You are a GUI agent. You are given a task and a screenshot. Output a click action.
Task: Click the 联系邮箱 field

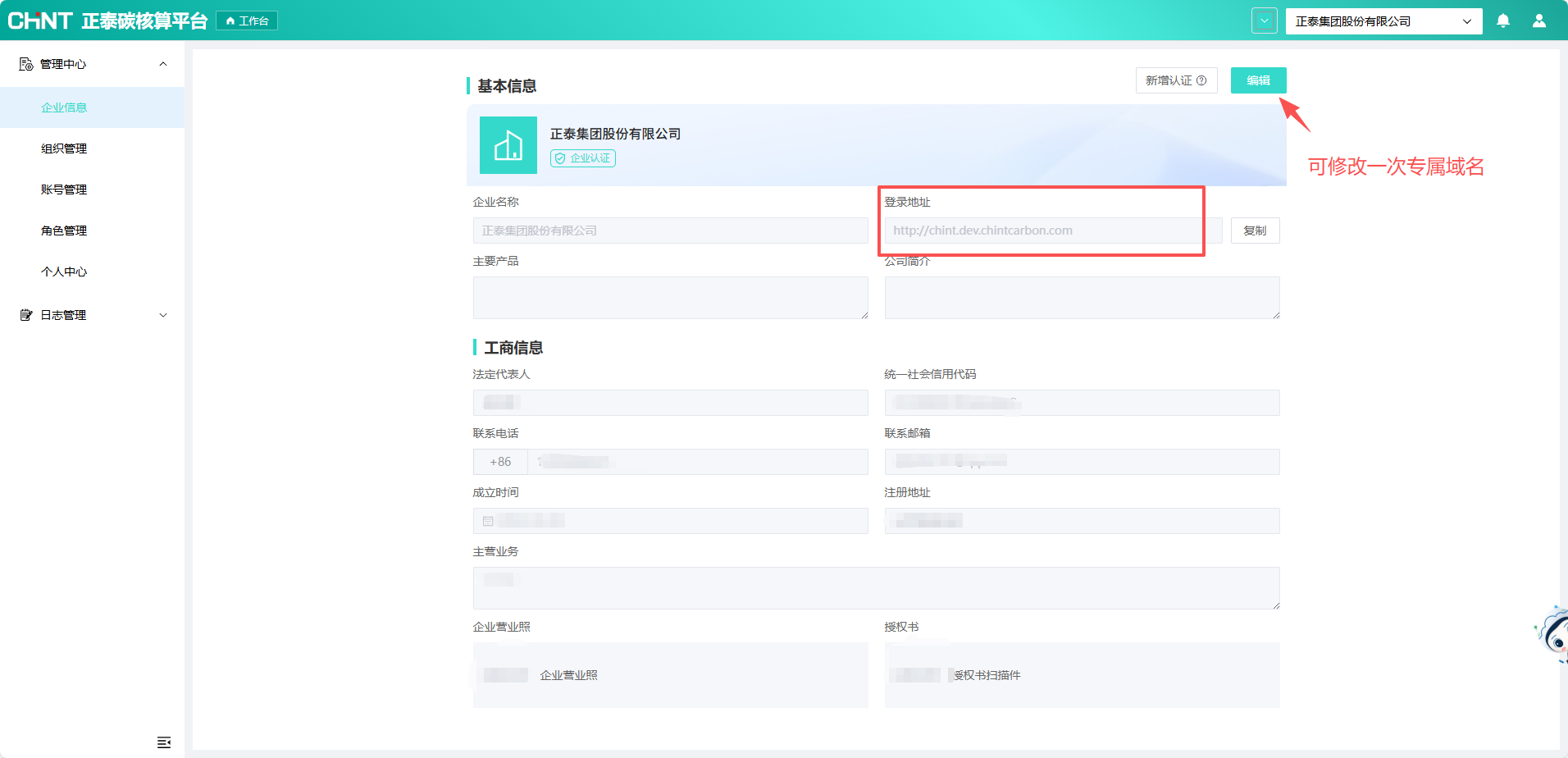[x=1082, y=462]
